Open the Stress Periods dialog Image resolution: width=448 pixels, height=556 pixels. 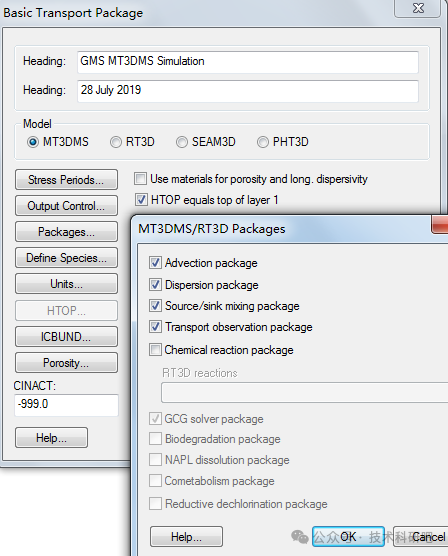pos(66,180)
